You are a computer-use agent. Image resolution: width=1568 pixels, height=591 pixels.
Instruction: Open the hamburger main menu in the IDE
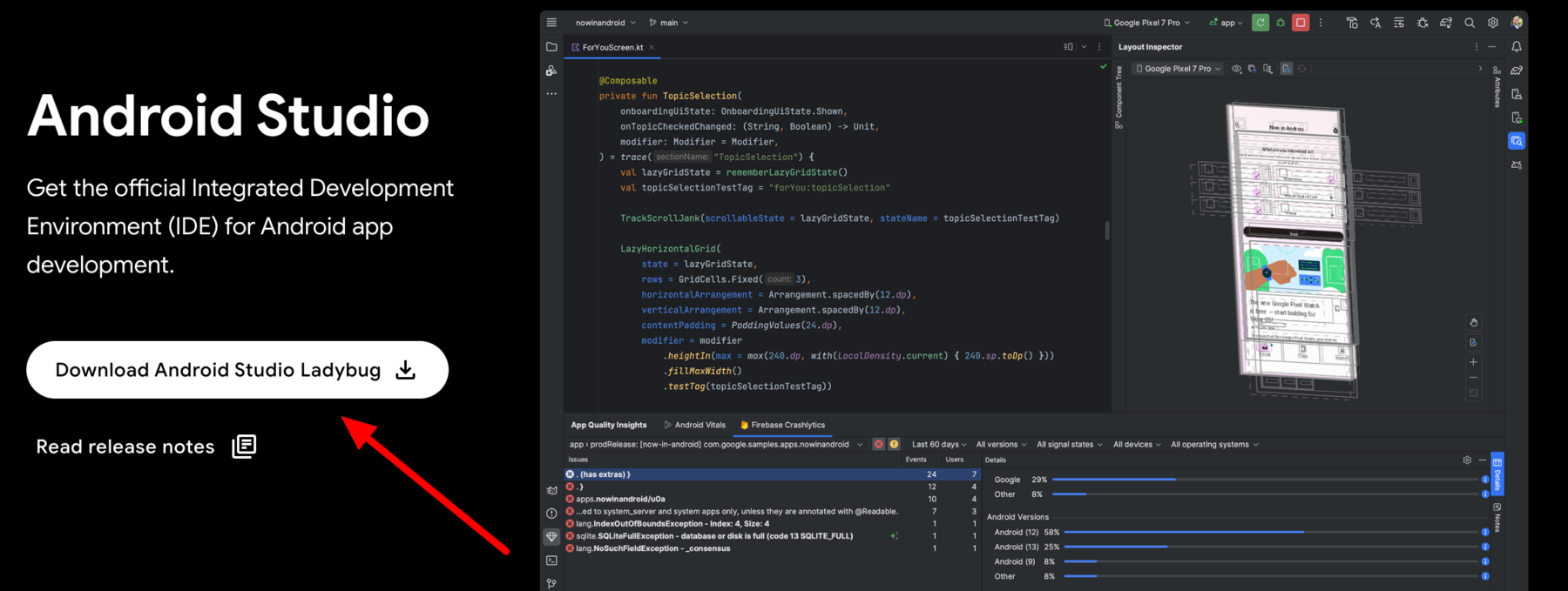[x=551, y=23]
